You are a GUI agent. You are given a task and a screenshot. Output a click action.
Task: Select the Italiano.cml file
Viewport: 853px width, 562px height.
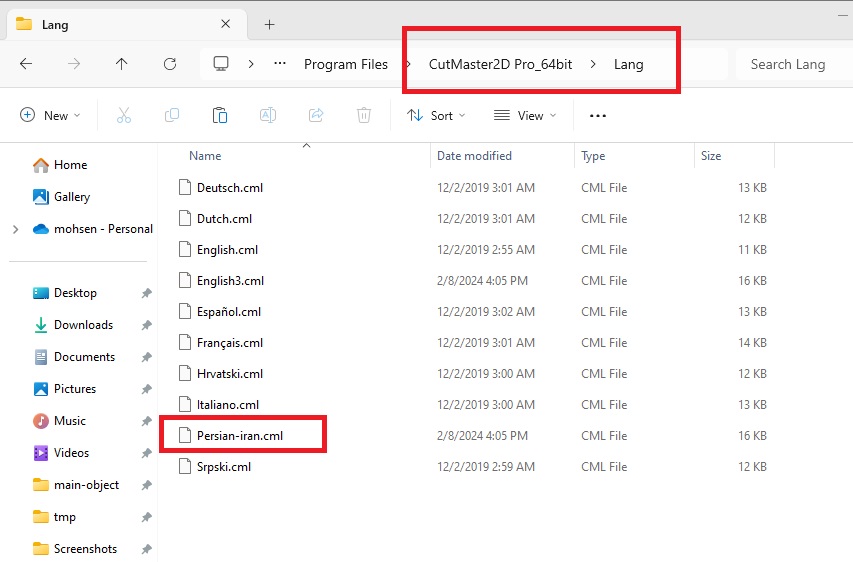click(227, 405)
